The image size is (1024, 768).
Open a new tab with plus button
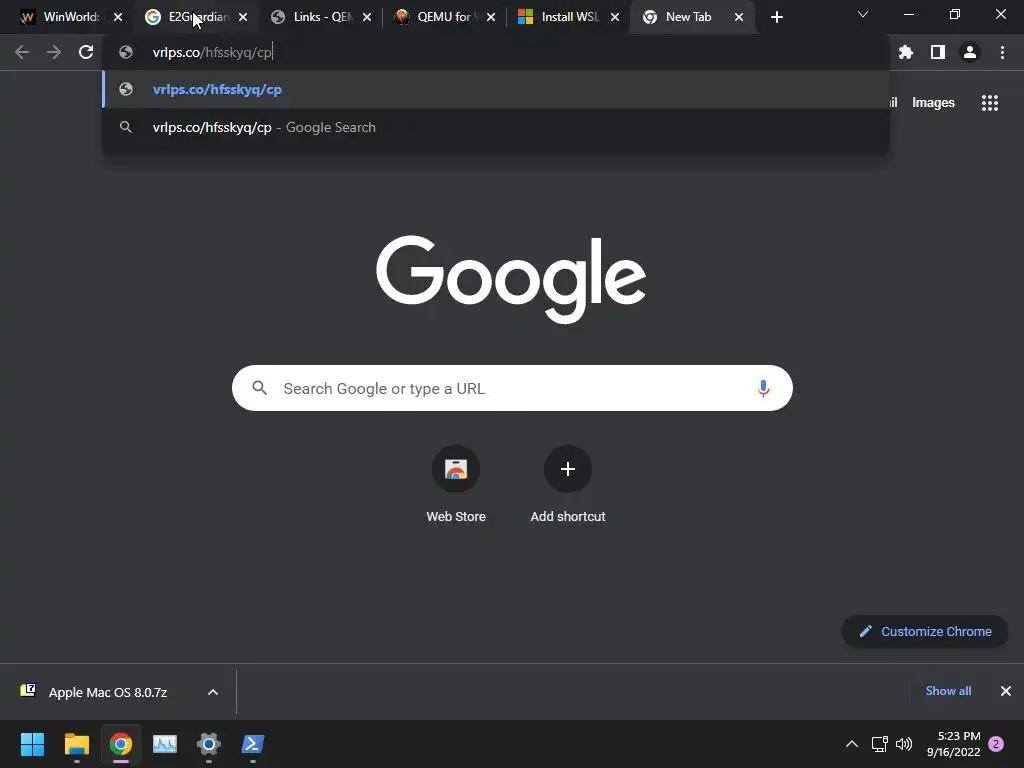[776, 17]
